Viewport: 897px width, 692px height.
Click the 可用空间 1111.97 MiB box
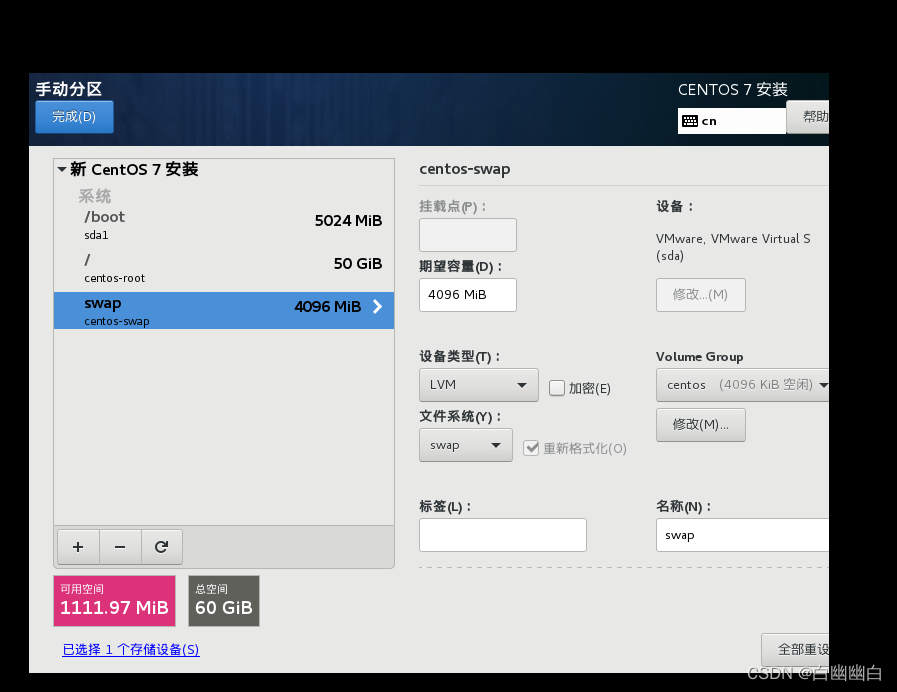[x=114, y=601]
